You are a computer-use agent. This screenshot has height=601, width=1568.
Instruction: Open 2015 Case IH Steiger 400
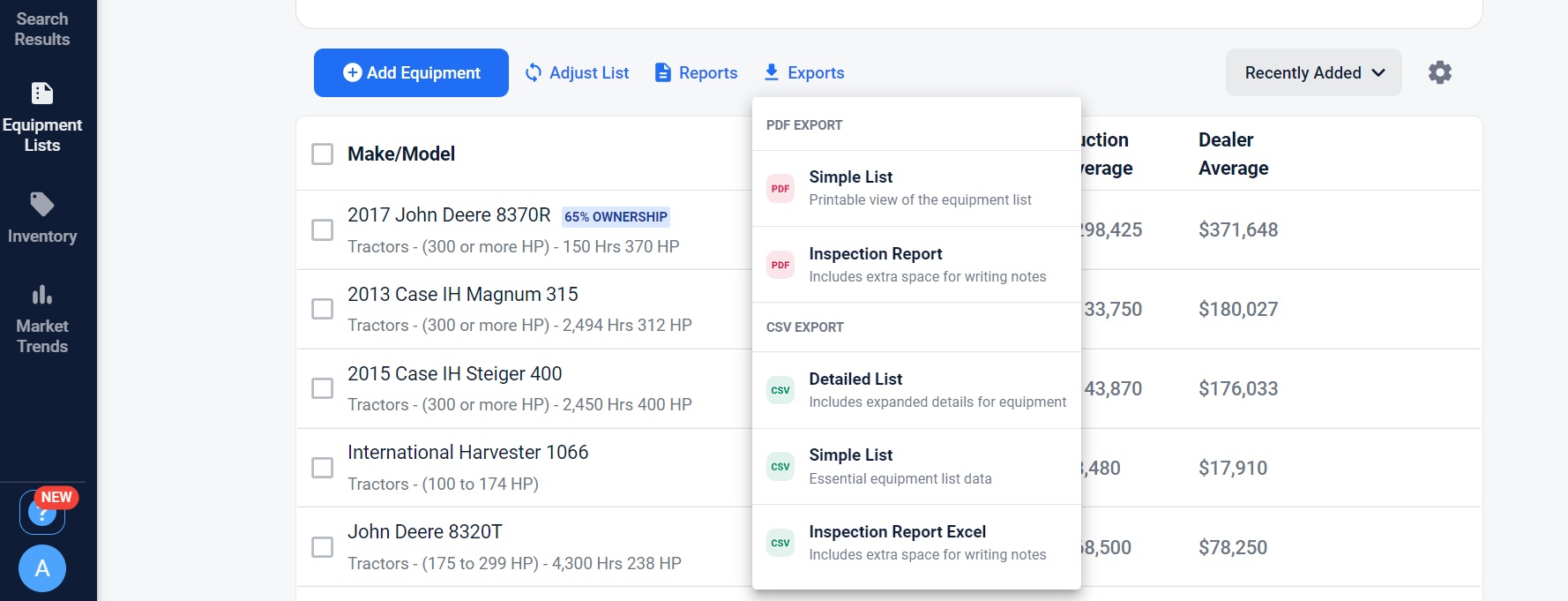[x=455, y=374]
